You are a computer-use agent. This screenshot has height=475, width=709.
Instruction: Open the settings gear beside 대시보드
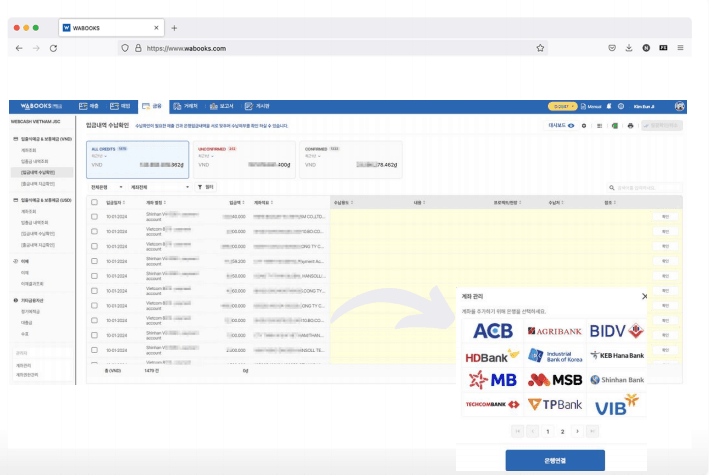point(584,126)
